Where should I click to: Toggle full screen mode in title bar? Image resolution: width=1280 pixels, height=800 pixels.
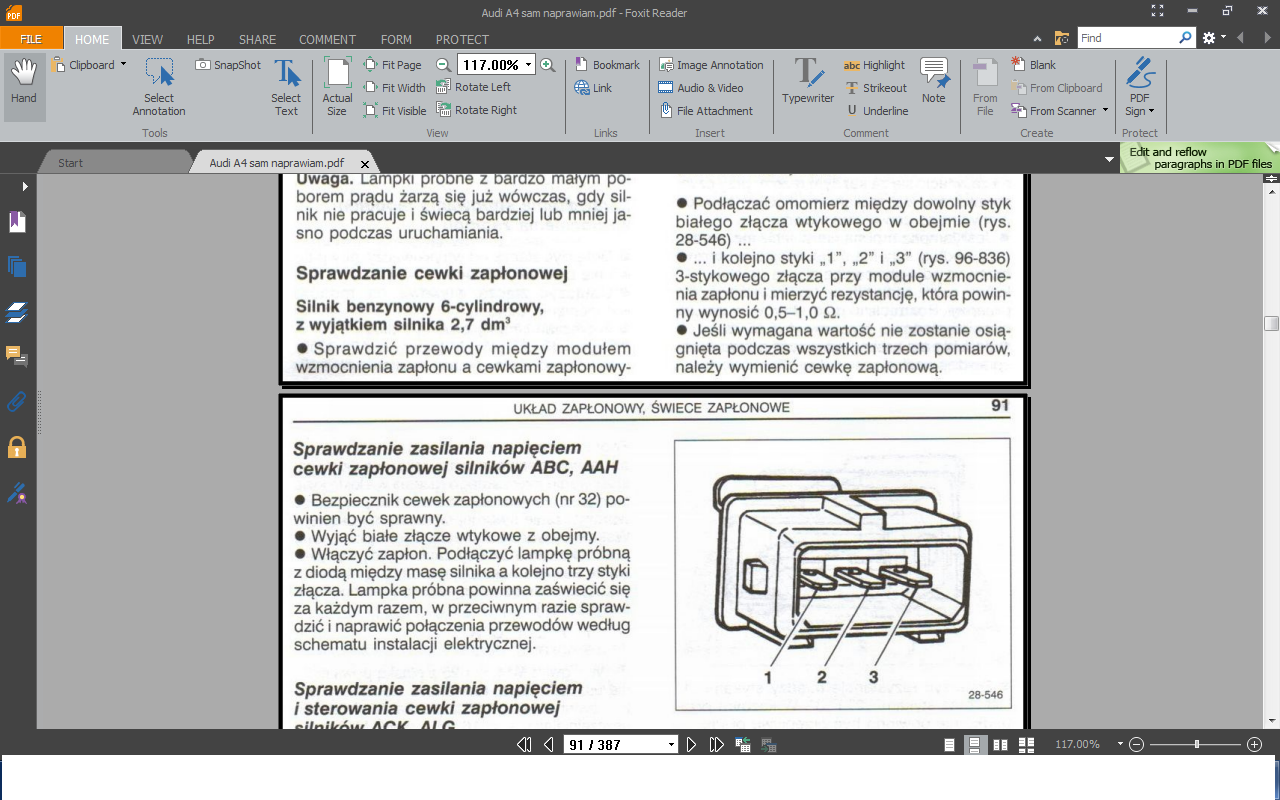click(x=1157, y=11)
